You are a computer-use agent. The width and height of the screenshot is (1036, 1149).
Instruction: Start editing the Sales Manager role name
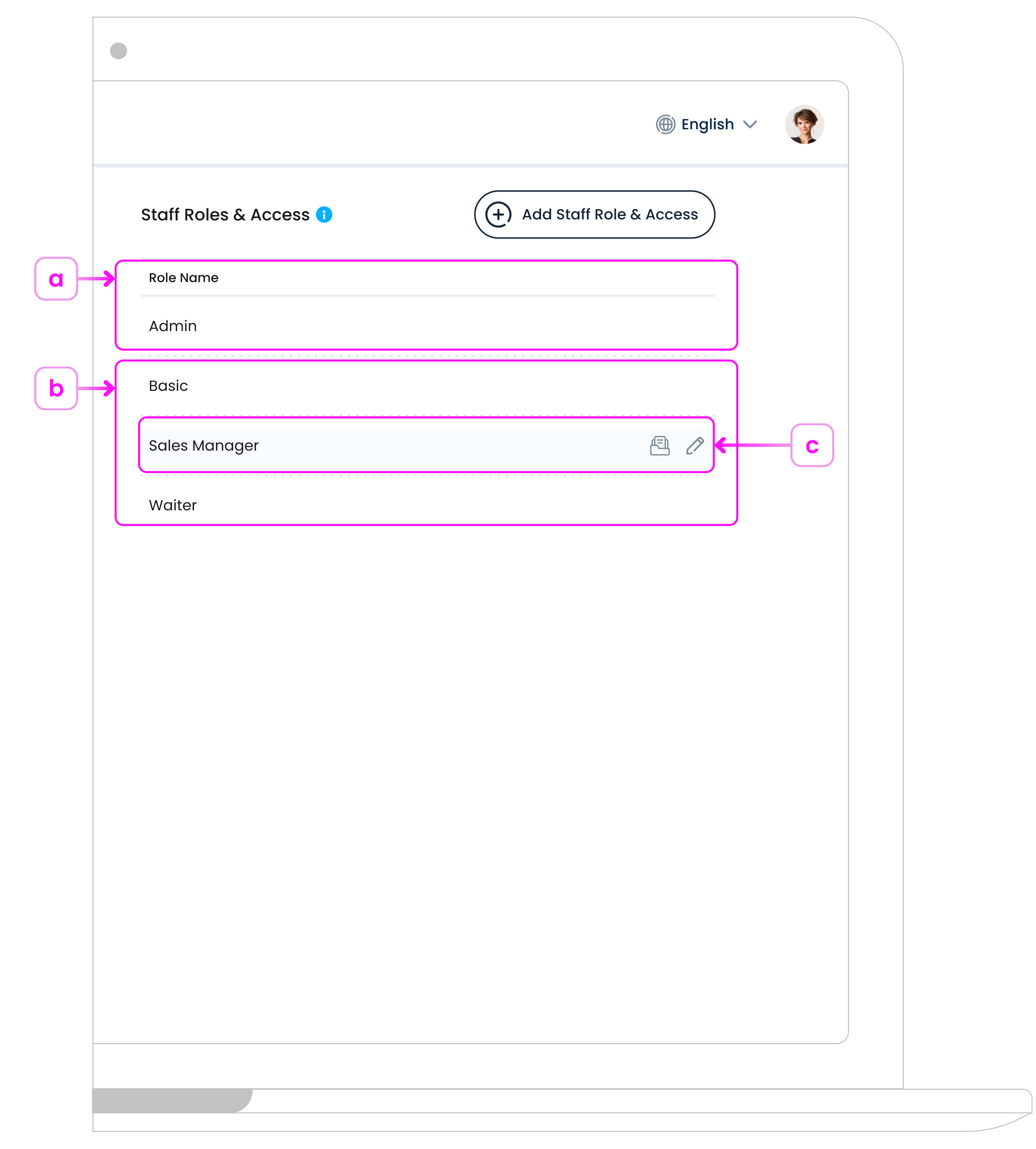pos(696,446)
